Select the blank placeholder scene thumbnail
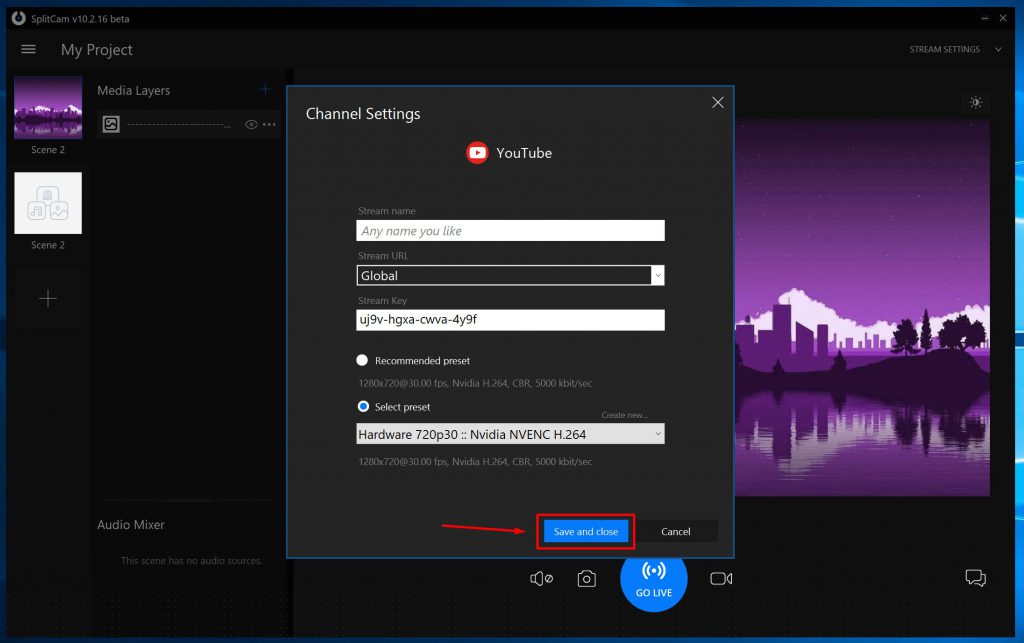This screenshot has height=643, width=1024. (48, 203)
